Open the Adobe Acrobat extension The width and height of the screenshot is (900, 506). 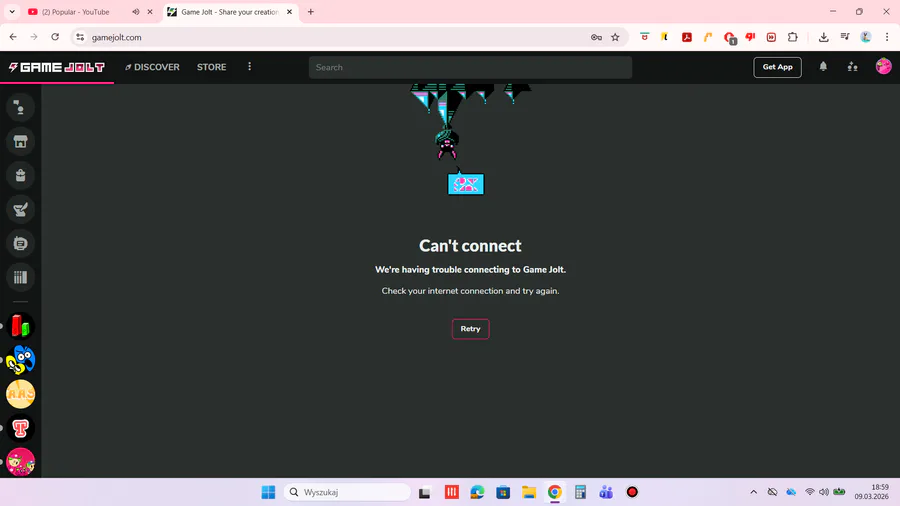click(x=686, y=37)
